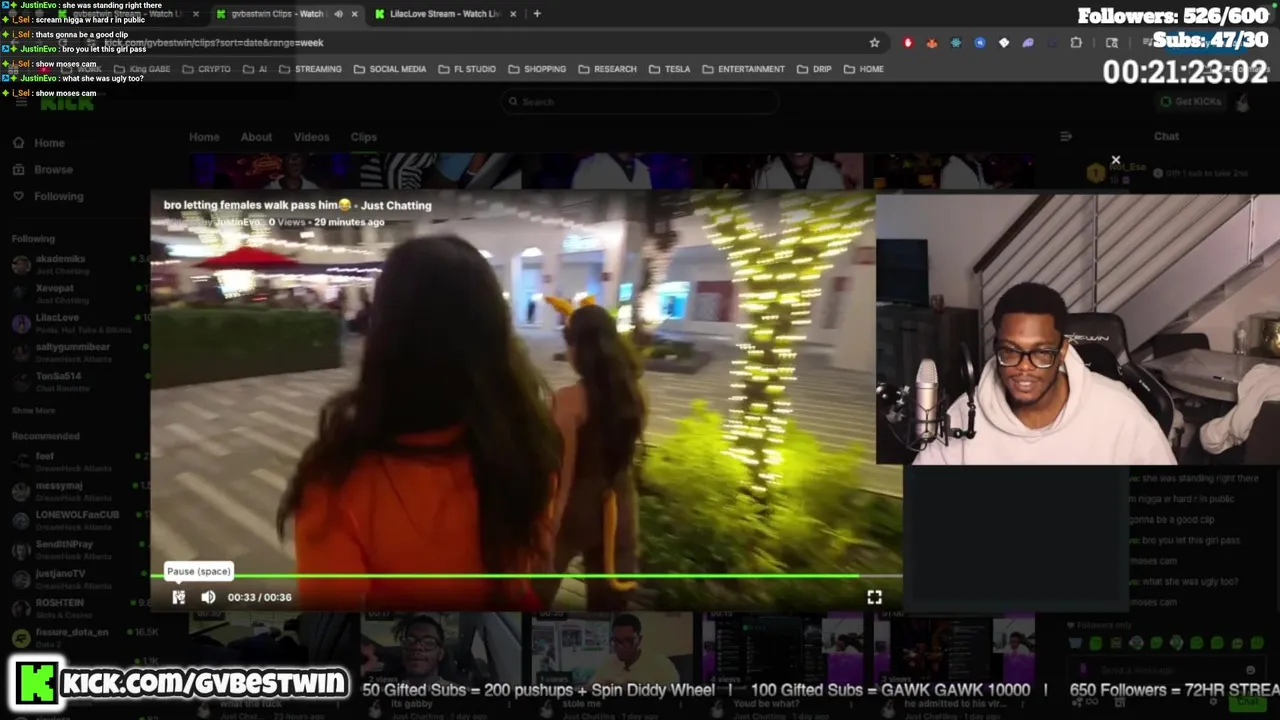Click LilacLove avatar in sidebar
Image resolution: width=1280 pixels, height=720 pixels.
pyautogui.click(x=21, y=323)
